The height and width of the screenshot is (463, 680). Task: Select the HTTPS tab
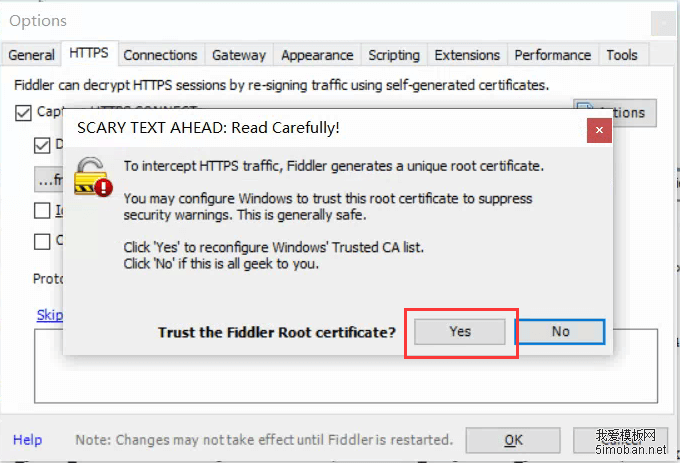pos(89,53)
